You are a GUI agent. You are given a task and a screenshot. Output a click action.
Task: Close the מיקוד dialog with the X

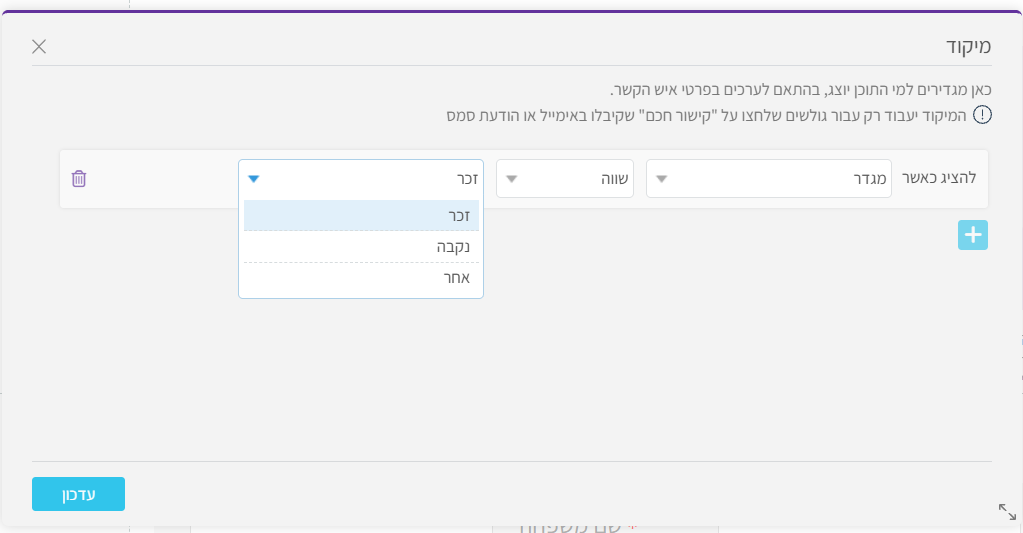tap(39, 46)
